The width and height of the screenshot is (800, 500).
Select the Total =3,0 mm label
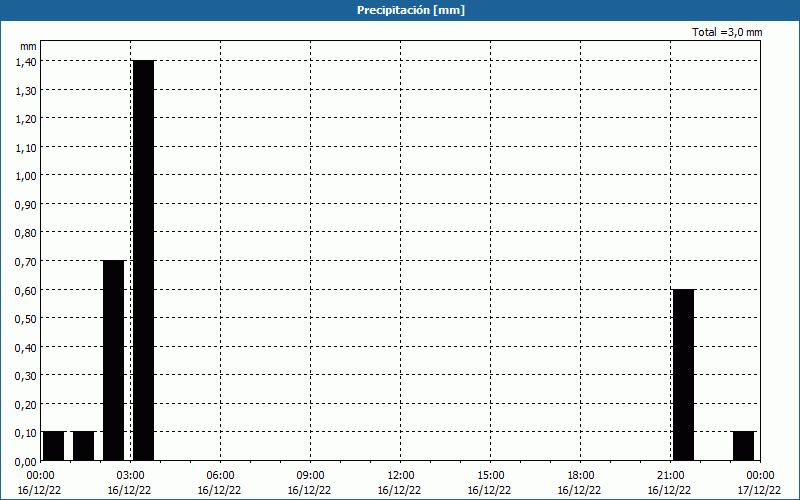click(x=727, y=32)
